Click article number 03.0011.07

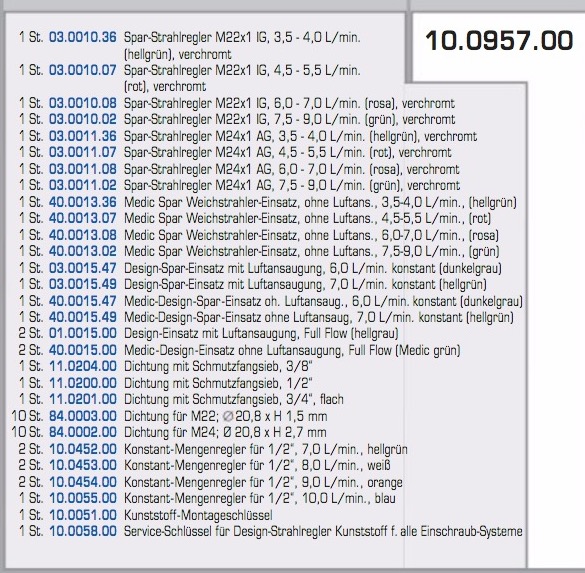82,152
